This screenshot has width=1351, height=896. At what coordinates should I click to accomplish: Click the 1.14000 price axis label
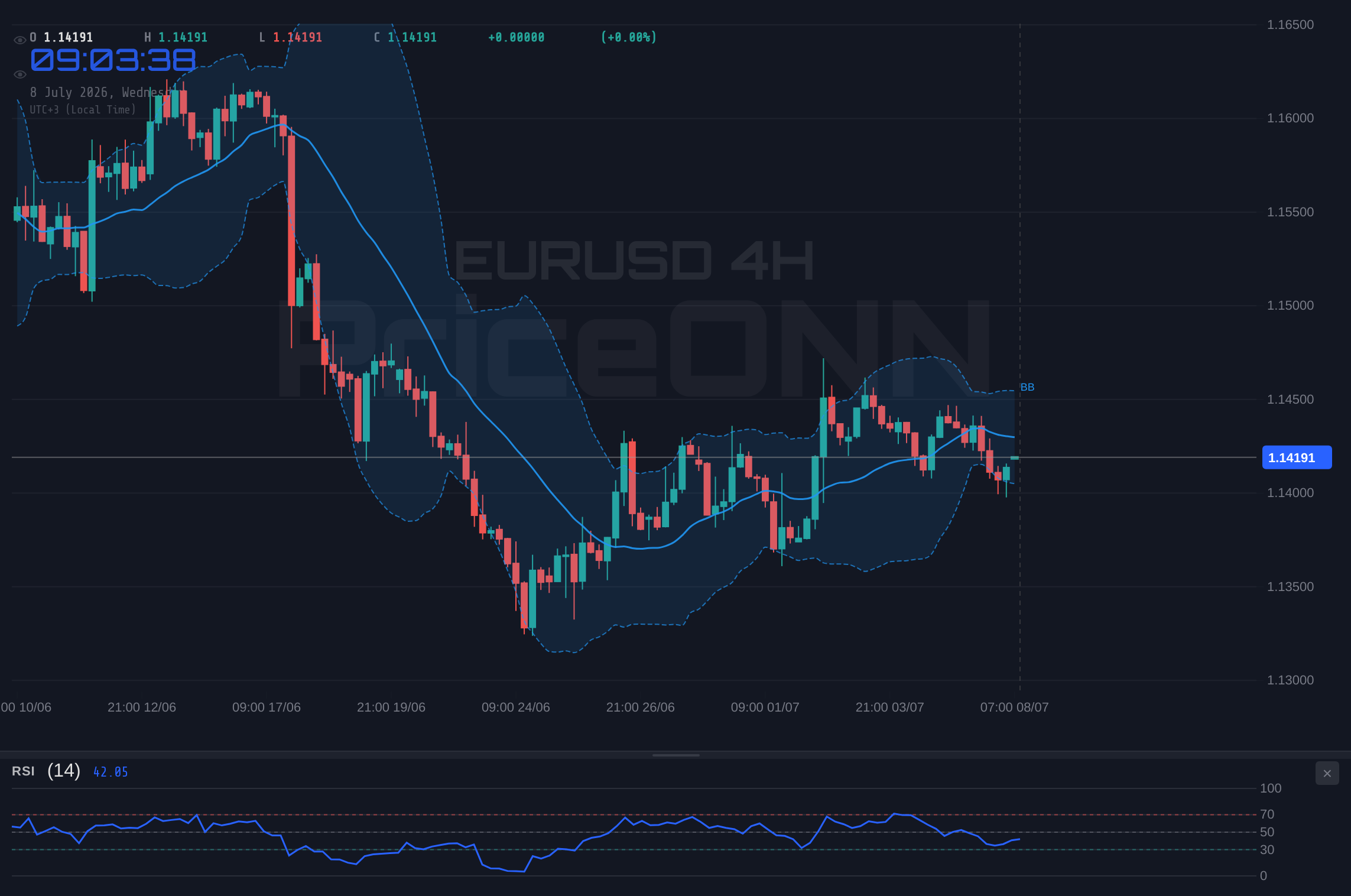(1290, 493)
